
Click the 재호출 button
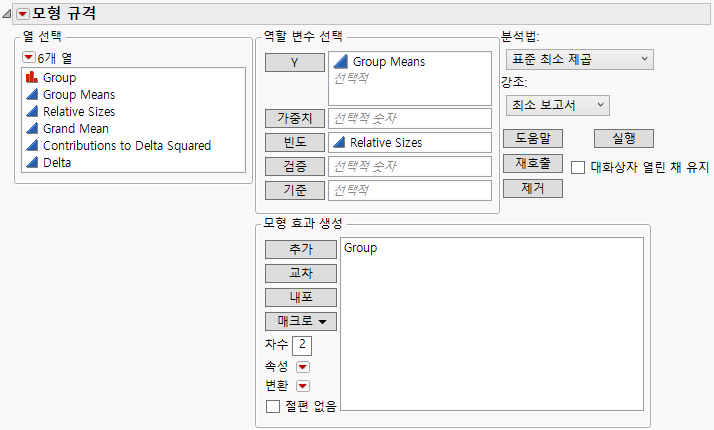533,164
